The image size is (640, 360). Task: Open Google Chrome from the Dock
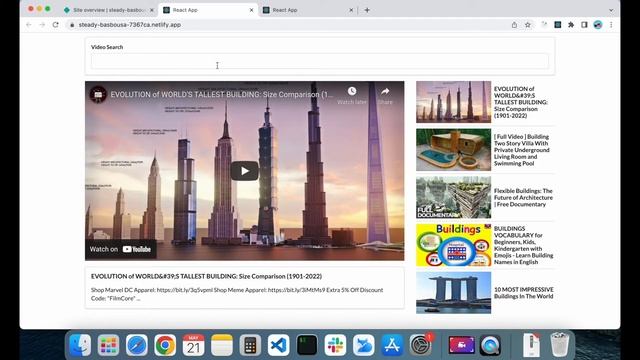(x=165, y=345)
